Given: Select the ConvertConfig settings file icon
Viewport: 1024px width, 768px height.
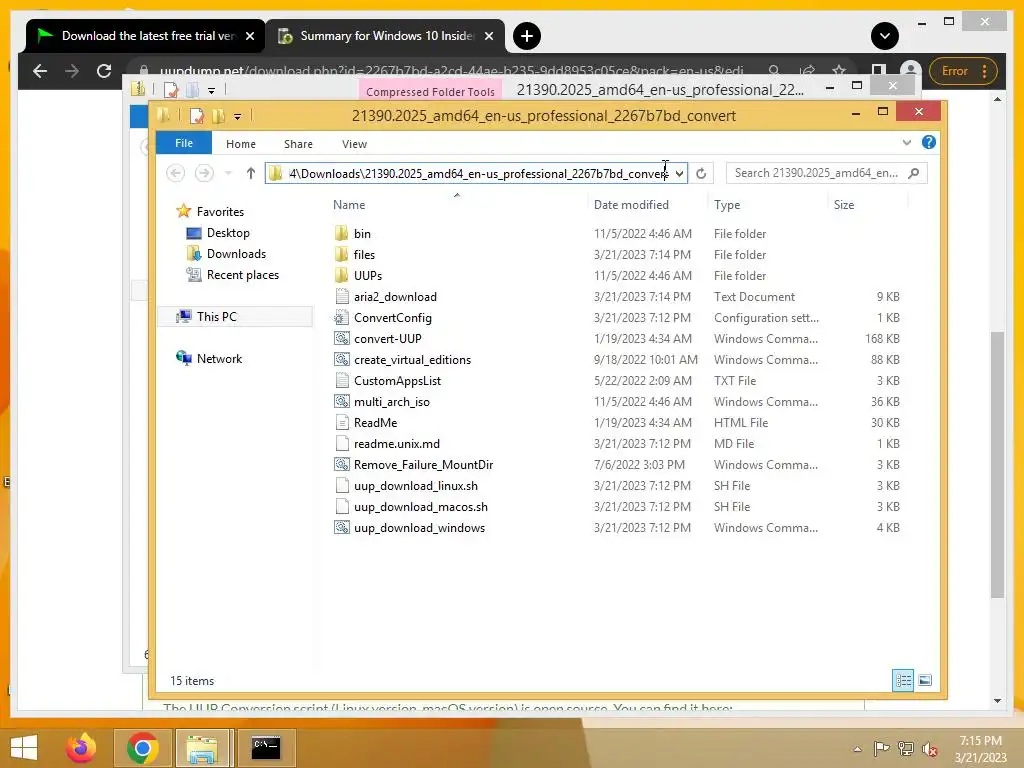Looking at the screenshot, I should click(342, 317).
